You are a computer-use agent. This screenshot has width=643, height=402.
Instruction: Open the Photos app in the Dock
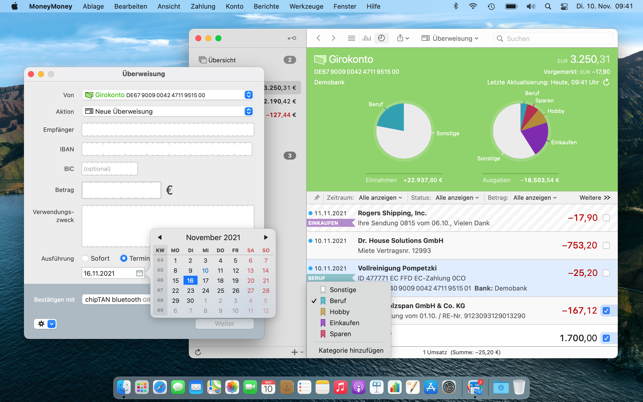click(232, 387)
